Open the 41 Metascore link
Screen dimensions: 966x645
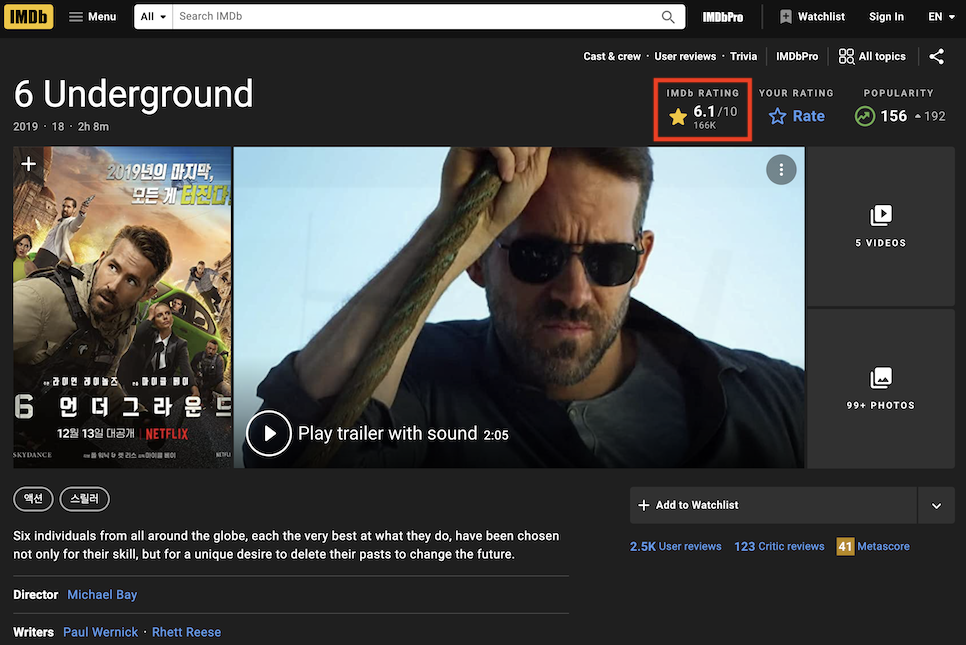pyautogui.click(x=873, y=546)
